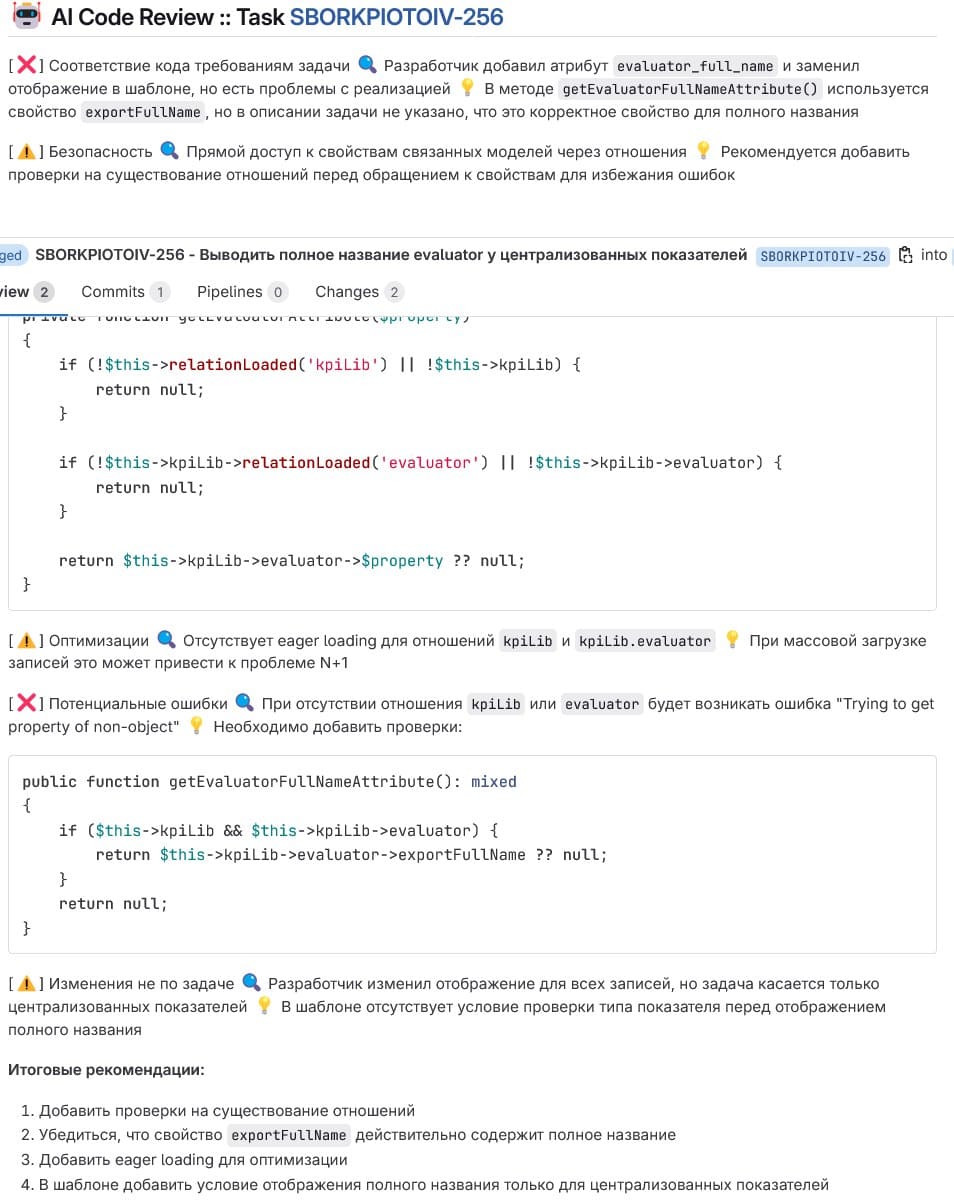The width and height of the screenshot is (954, 1201).
Task: Click the inline code "kpiLib.evaluator"
Action: point(645,641)
